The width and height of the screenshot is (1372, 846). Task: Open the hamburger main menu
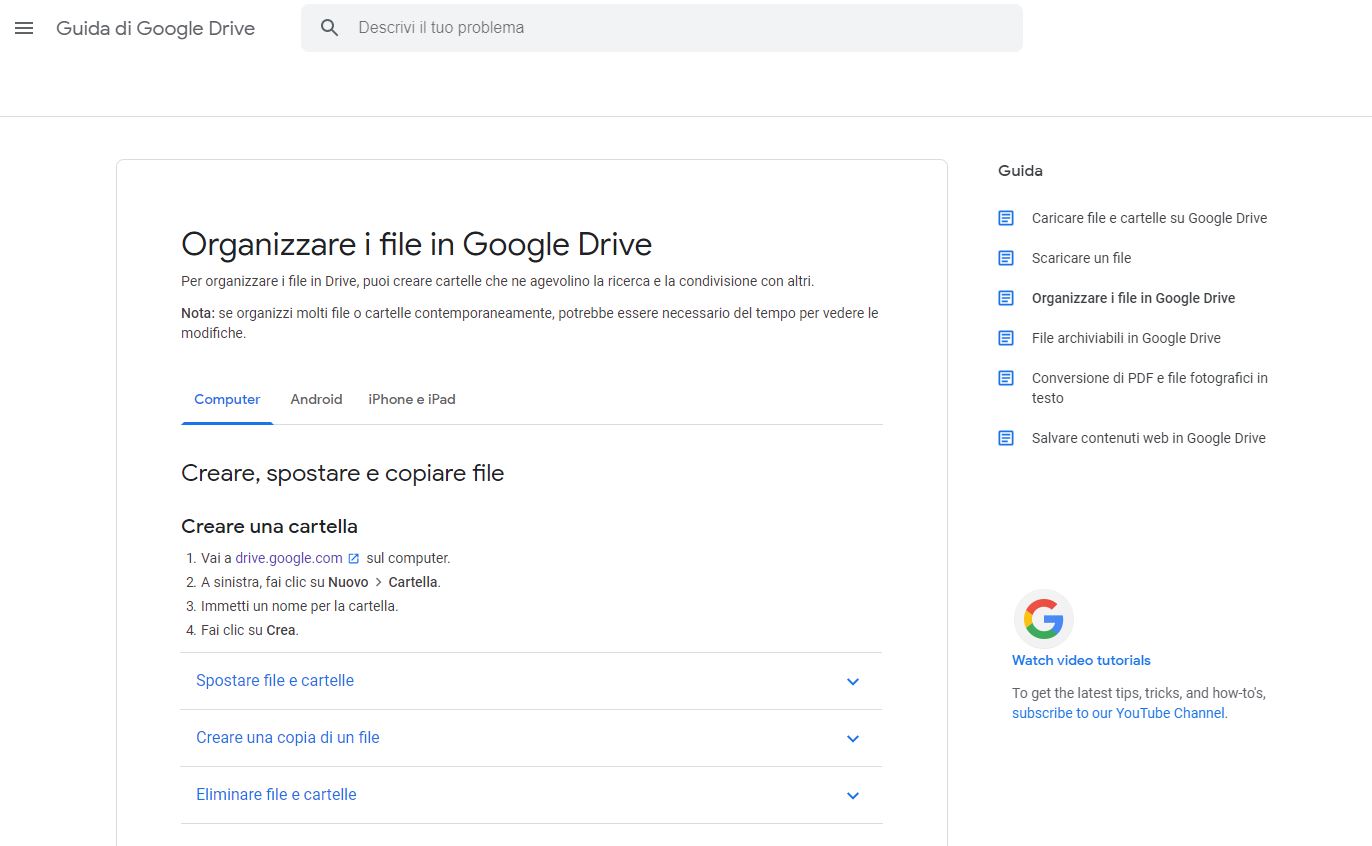[24, 28]
